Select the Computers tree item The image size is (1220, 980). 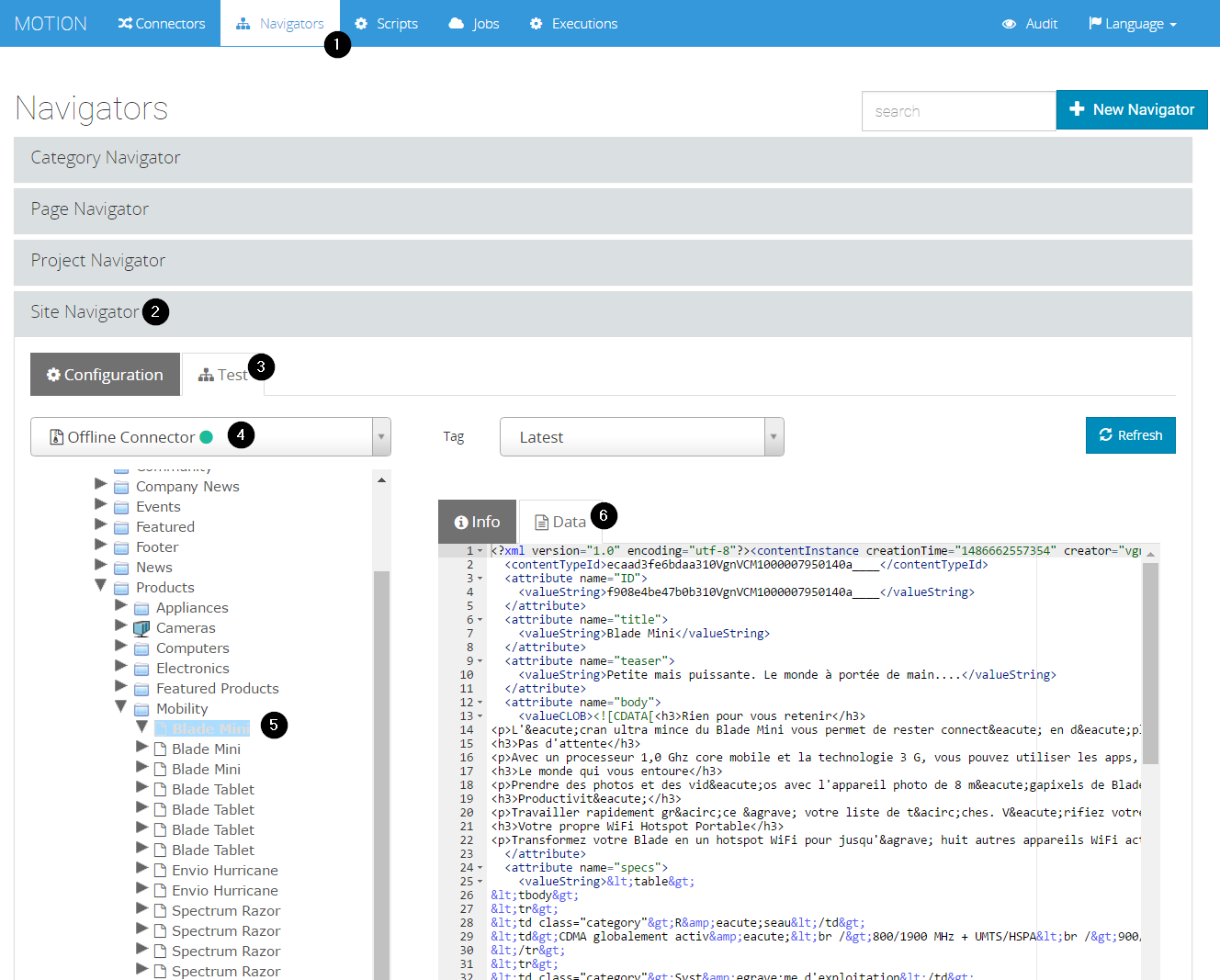(192, 648)
